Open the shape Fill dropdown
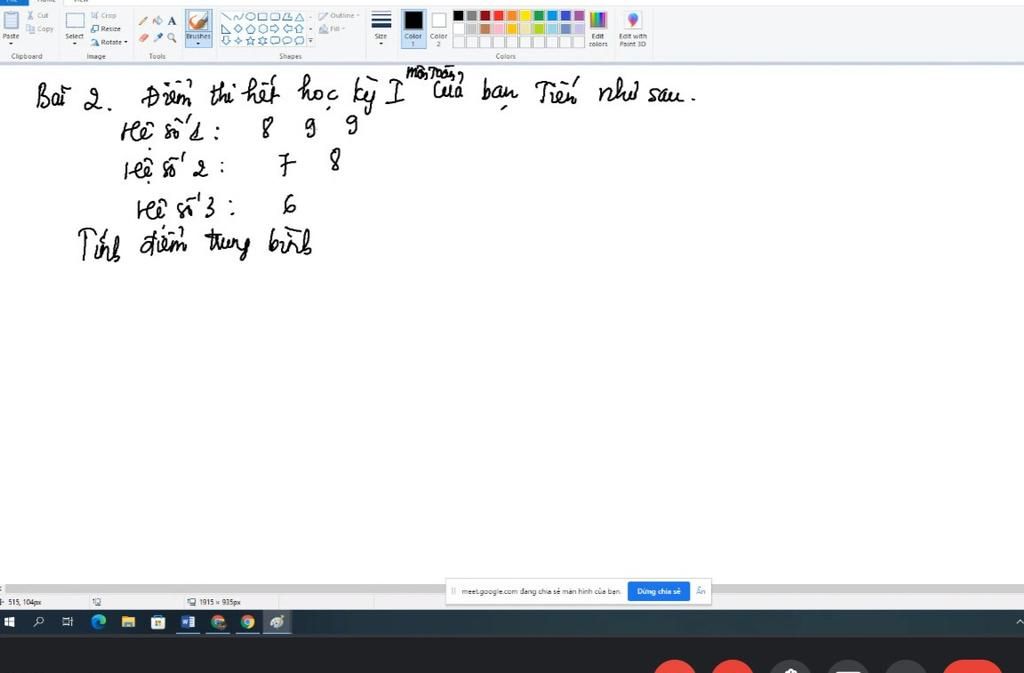Image resolution: width=1024 pixels, height=673 pixels. [x=332, y=29]
